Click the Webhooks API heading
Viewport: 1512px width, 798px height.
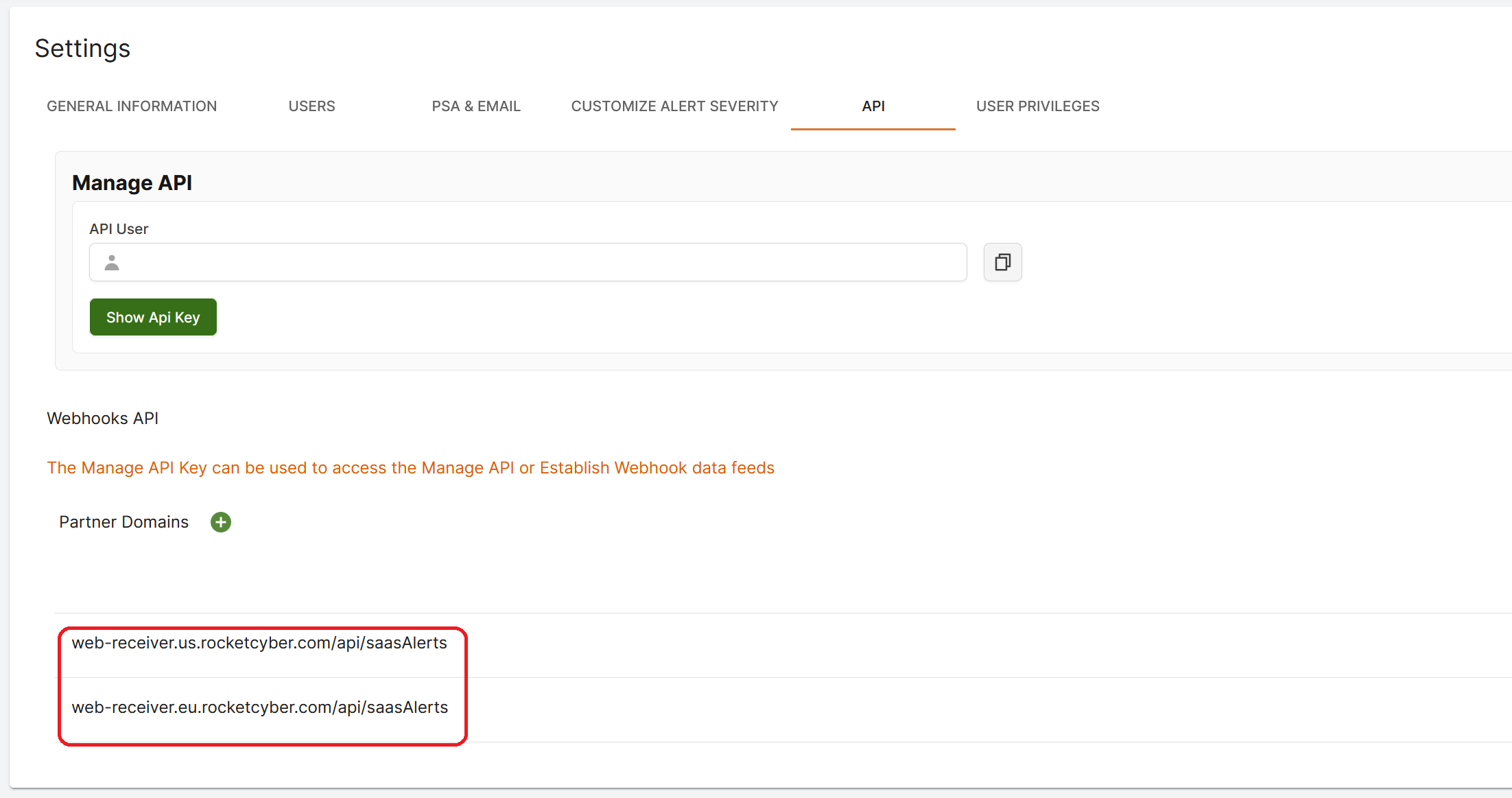(x=102, y=419)
